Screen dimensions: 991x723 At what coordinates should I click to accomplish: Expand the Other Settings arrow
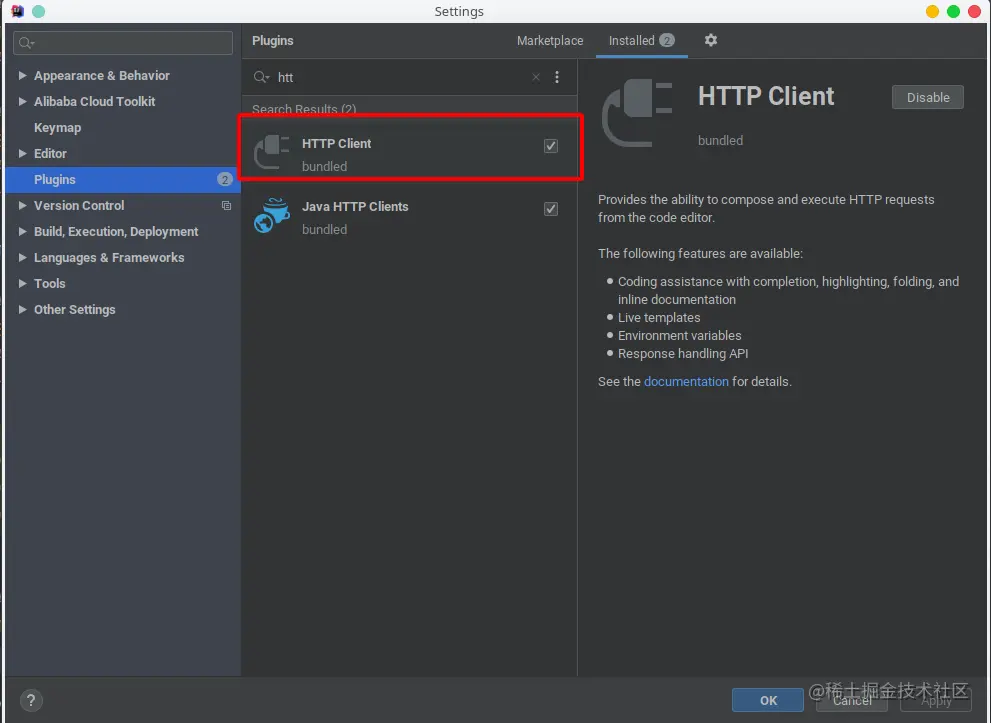tap(23, 309)
